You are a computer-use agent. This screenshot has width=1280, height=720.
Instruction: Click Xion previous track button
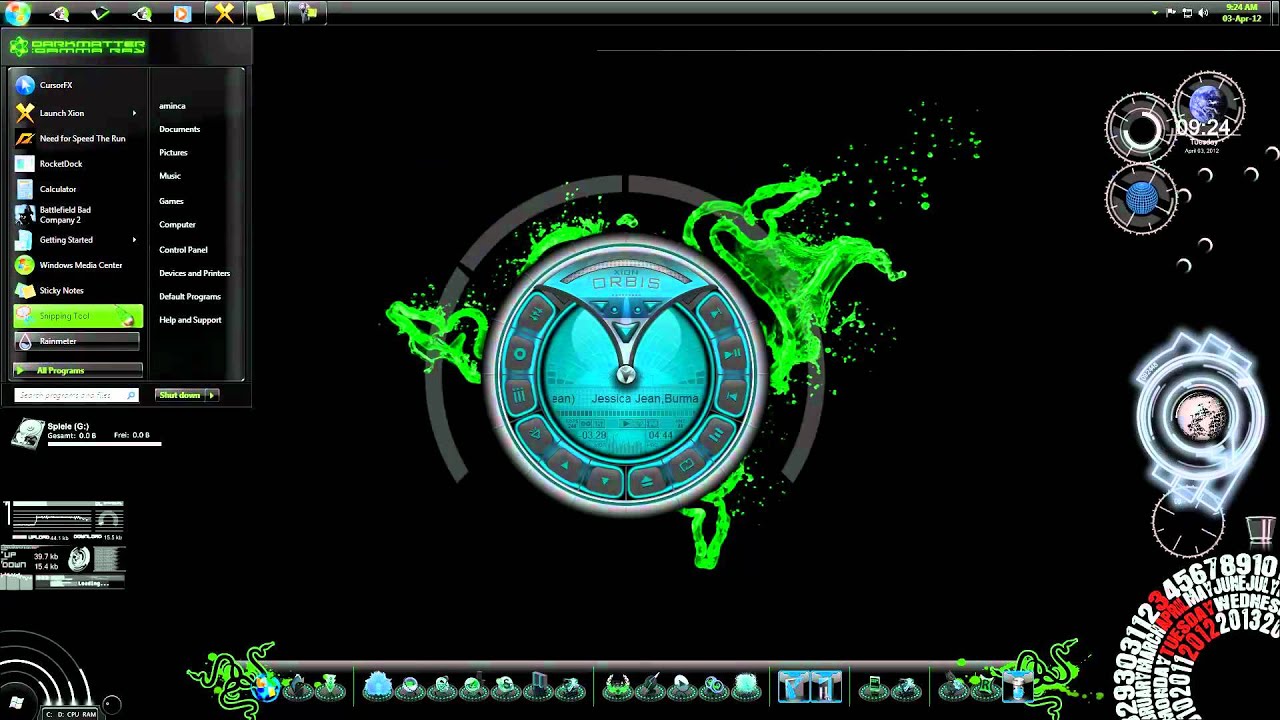(x=732, y=396)
